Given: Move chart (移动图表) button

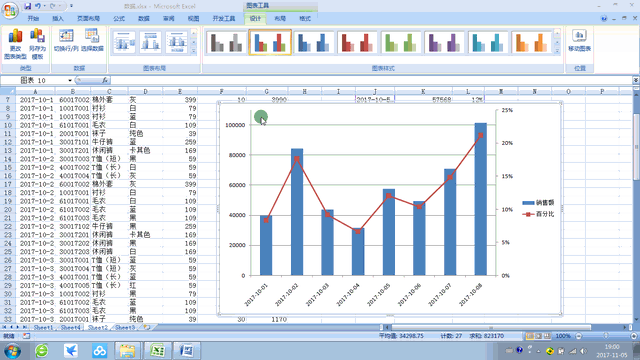Looking at the screenshot, I should (579, 40).
